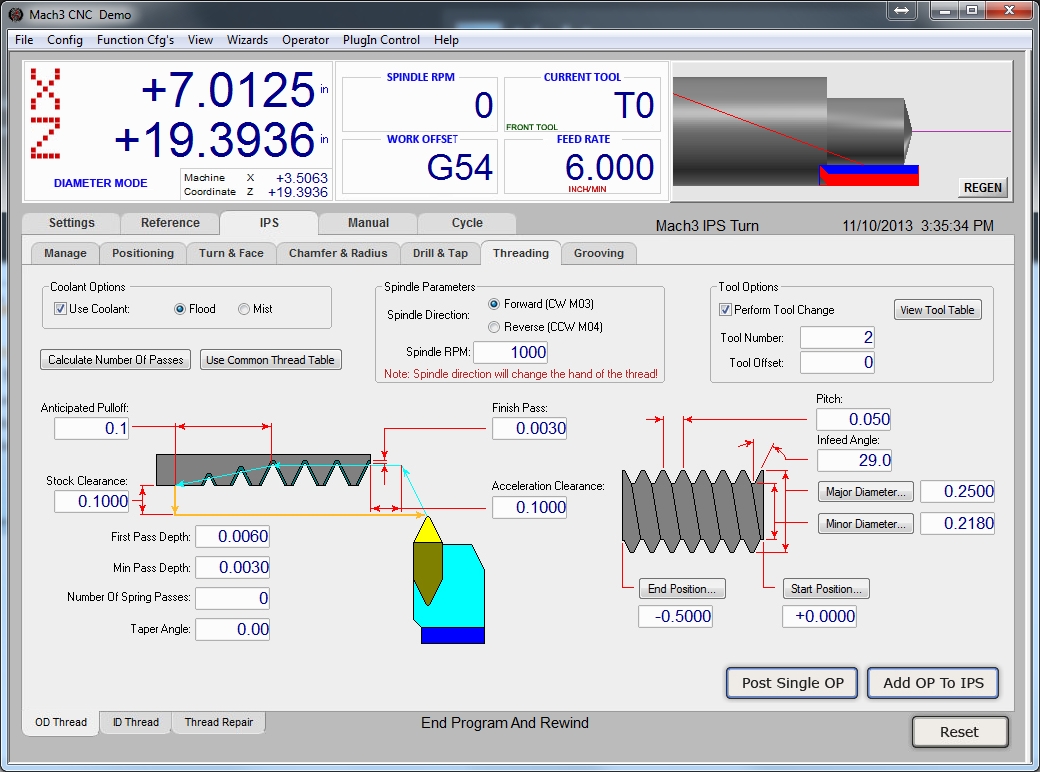This screenshot has height=772, width=1040.
Task: Select the OD Thread bottom tab
Action: pos(61,722)
